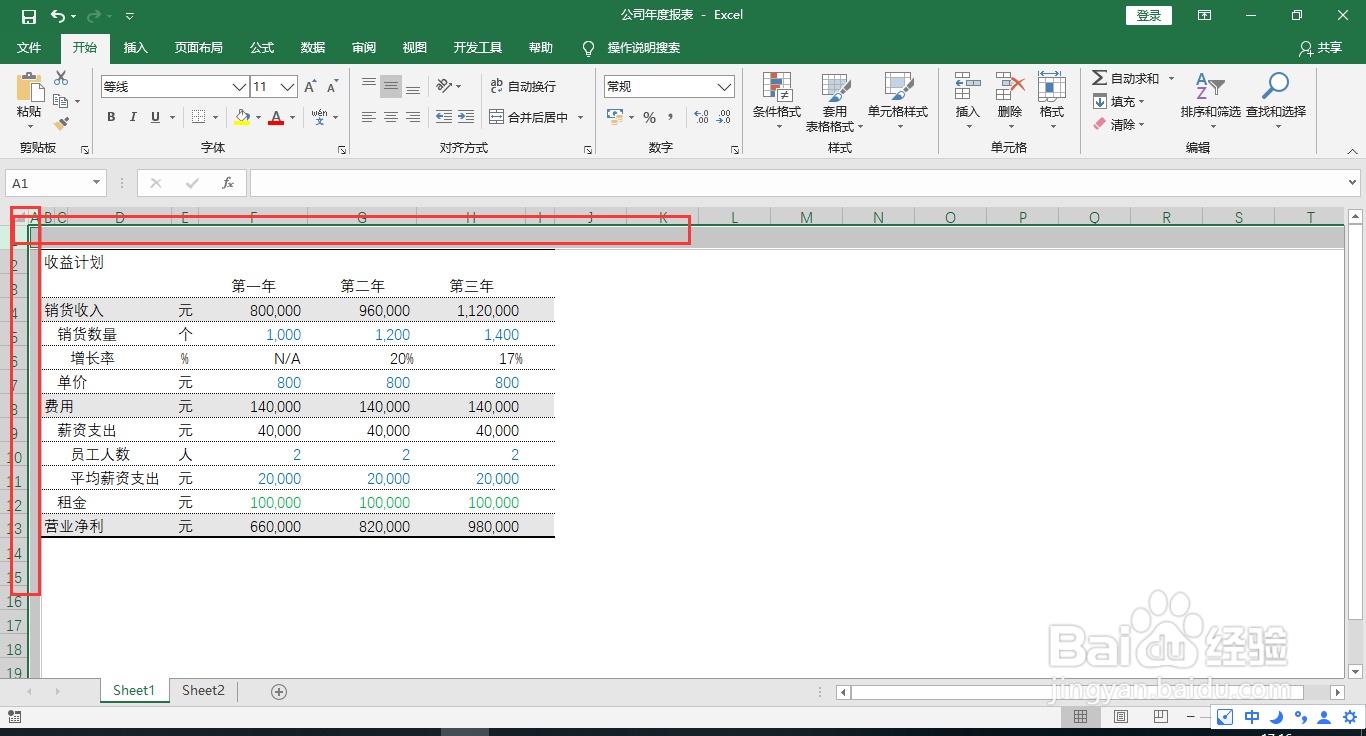Screen dimensions: 1366x736
Task: Switch to the 插入 ribbon tab
Action: [135, 47]
